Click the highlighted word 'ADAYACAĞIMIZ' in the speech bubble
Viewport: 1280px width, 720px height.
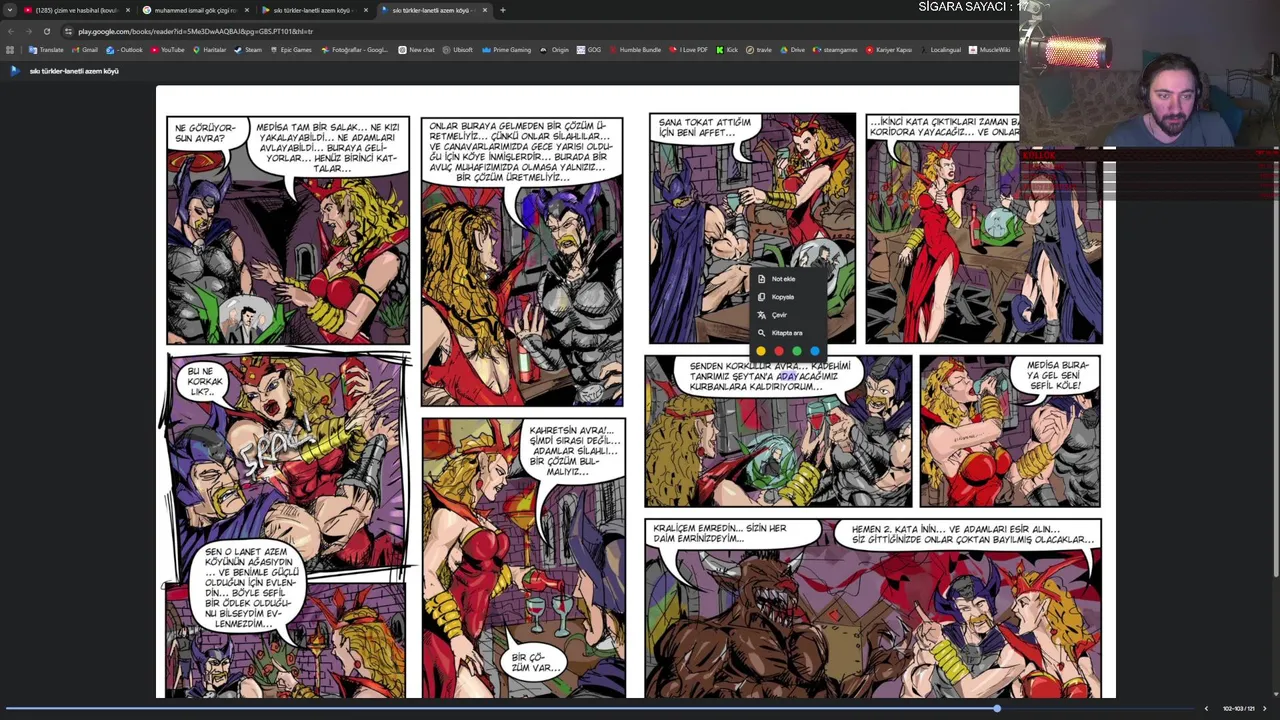[808, 376]
